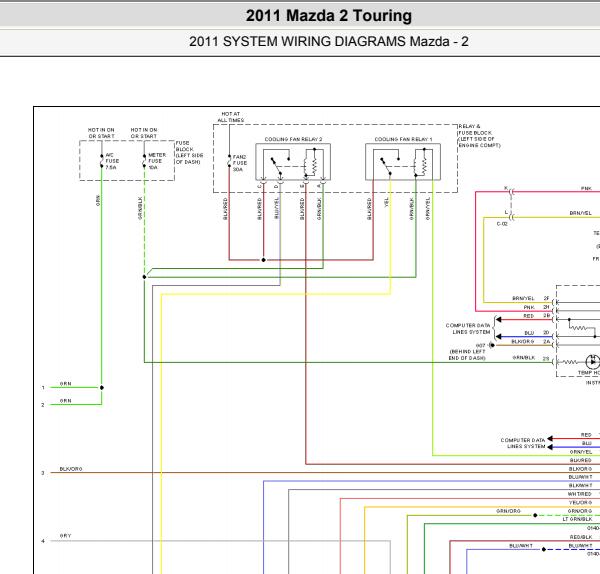Screen dimensions: 600x574
Task: Click the 'GRN' label on wire 2
Action: 65,401
